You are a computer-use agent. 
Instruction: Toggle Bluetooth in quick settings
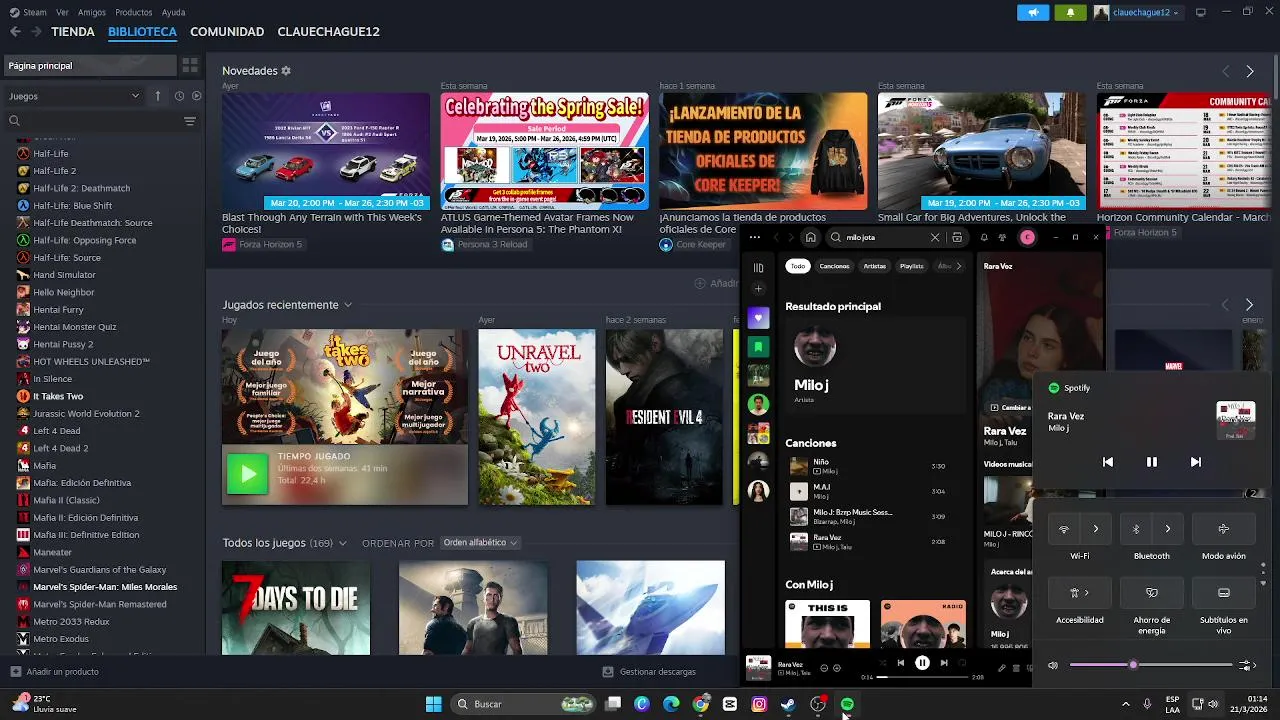coord(1136,529)
